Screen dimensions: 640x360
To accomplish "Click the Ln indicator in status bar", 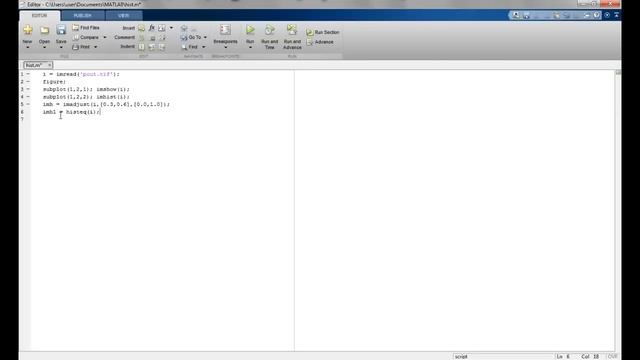I will (x=563, y=356).
